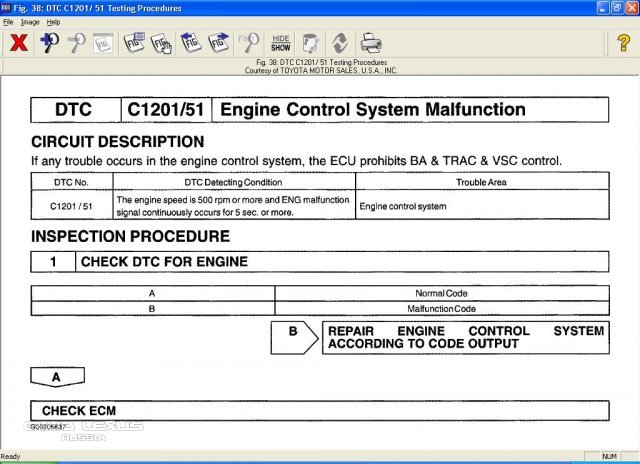
Task: Click the title bar application icon
Action: point(8,8)
